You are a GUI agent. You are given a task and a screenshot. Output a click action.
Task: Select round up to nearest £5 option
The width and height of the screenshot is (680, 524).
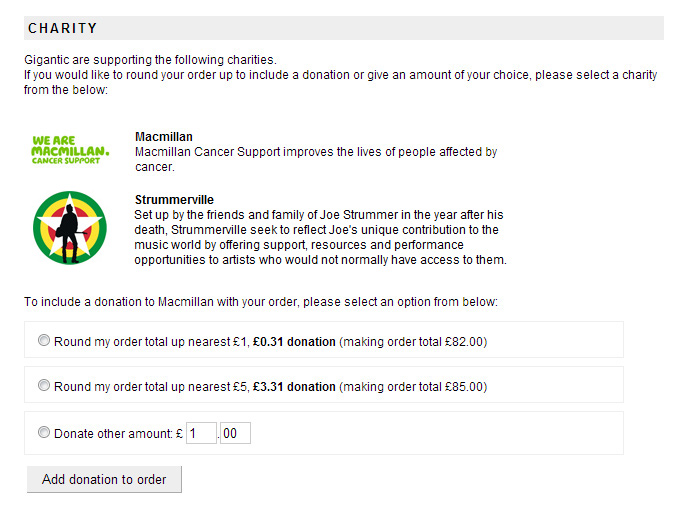[x=44, y=385]
